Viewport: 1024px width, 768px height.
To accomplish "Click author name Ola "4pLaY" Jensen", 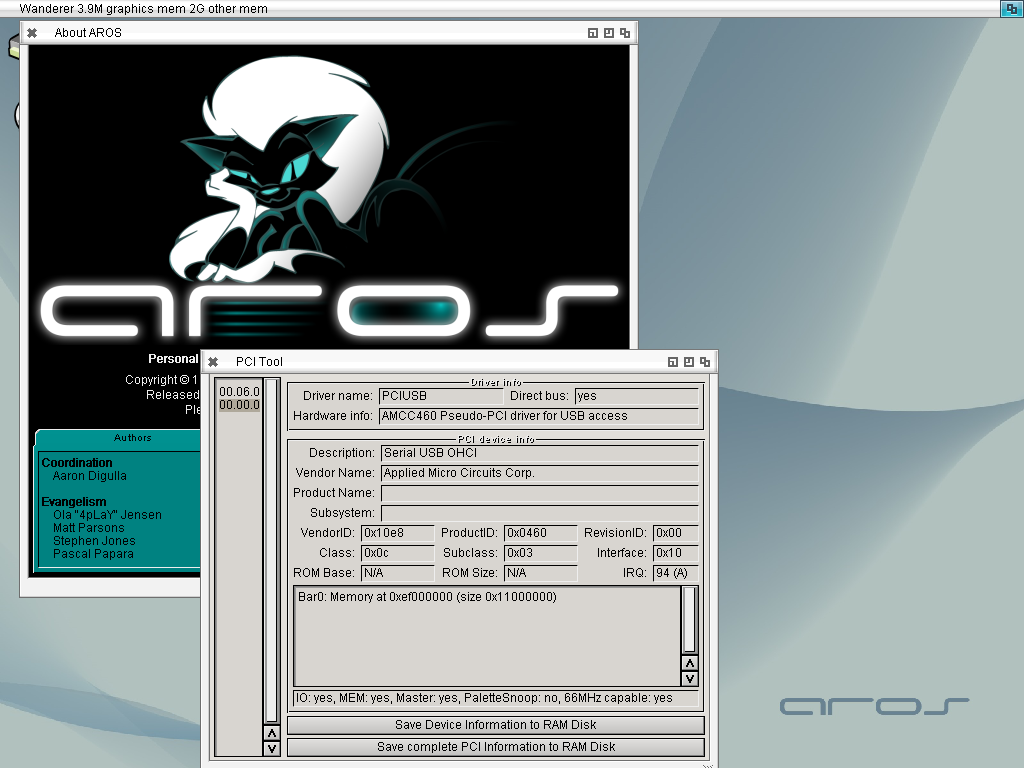I will click(107, 515).
